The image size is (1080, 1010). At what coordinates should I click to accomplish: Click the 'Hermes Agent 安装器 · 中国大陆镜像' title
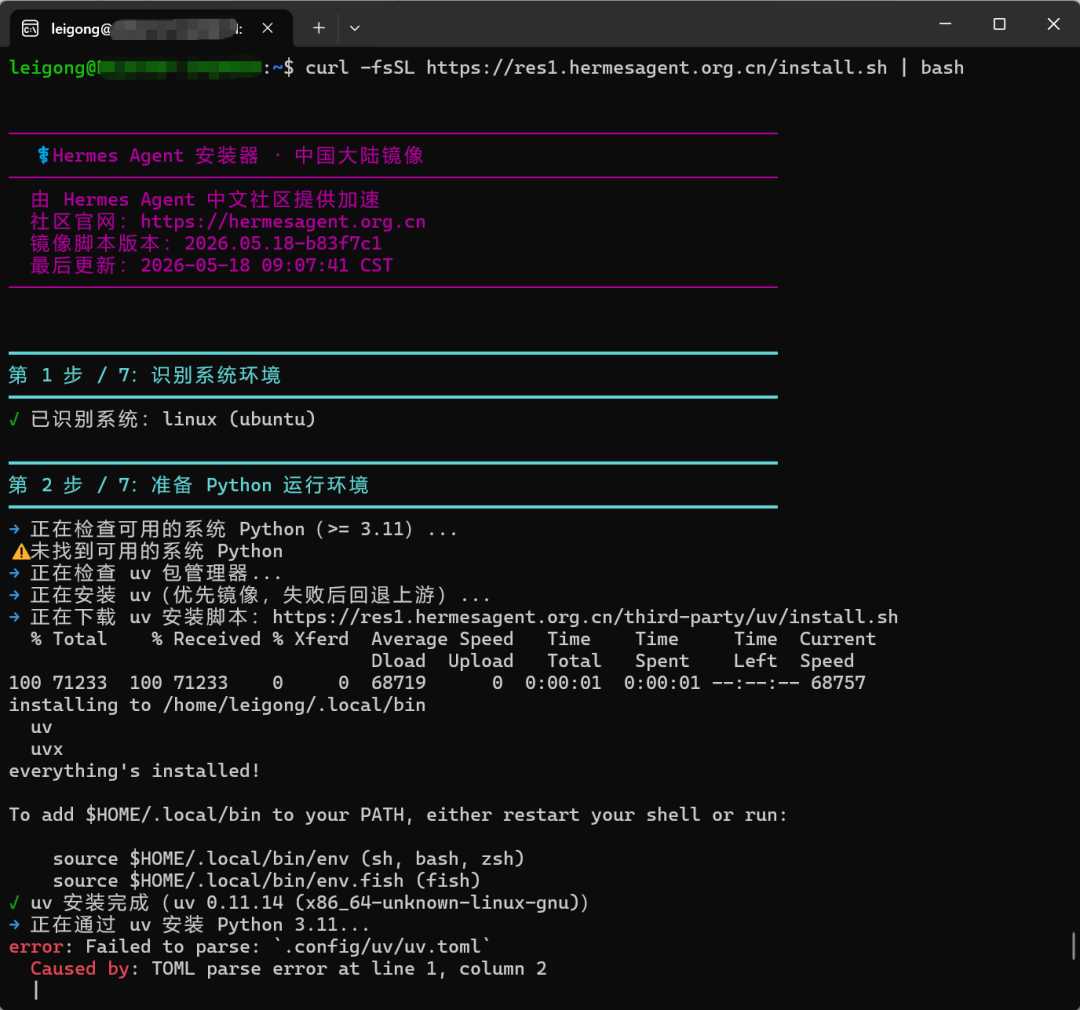[238, 156]
